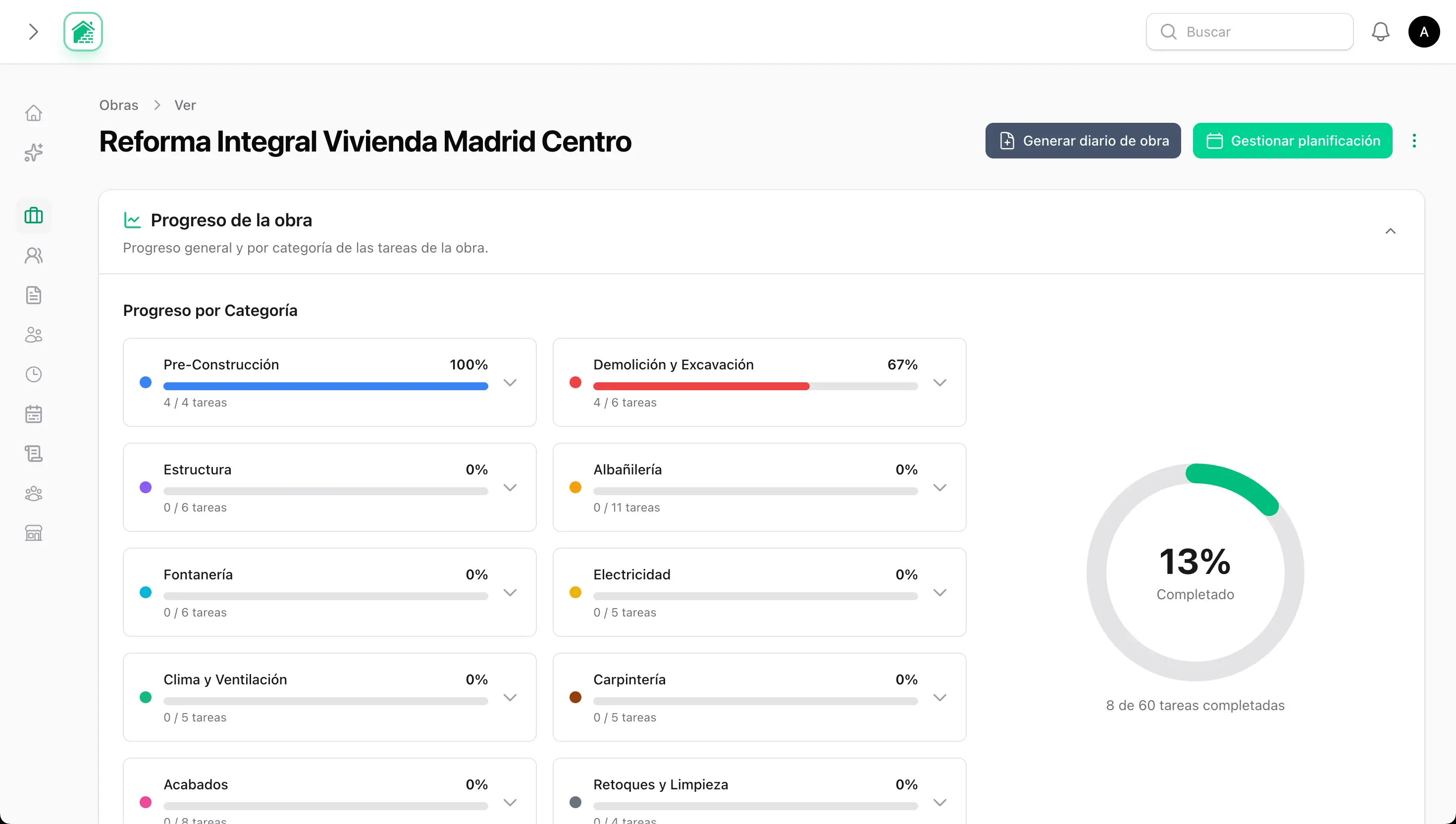The height and width of the screenshot is (824, 1456).
Task: Click the calendar icon in sidebar
Action: point(33,414)
